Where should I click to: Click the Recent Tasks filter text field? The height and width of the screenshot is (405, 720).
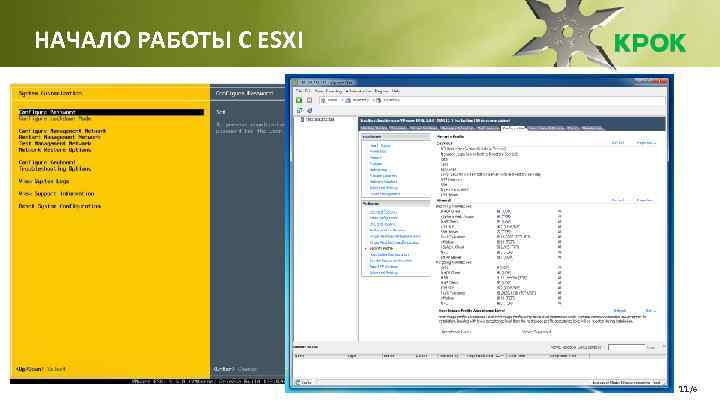click(625, 347)
